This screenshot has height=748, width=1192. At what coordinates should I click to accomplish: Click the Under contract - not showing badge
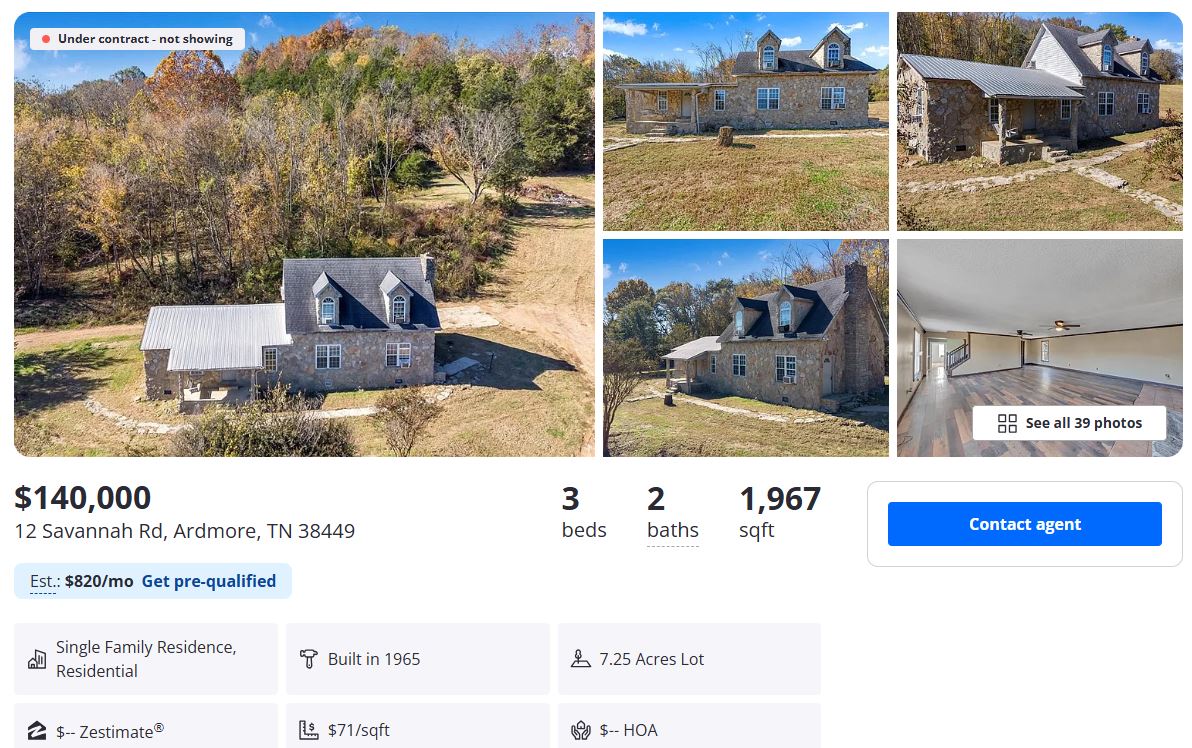pos(137,39)
